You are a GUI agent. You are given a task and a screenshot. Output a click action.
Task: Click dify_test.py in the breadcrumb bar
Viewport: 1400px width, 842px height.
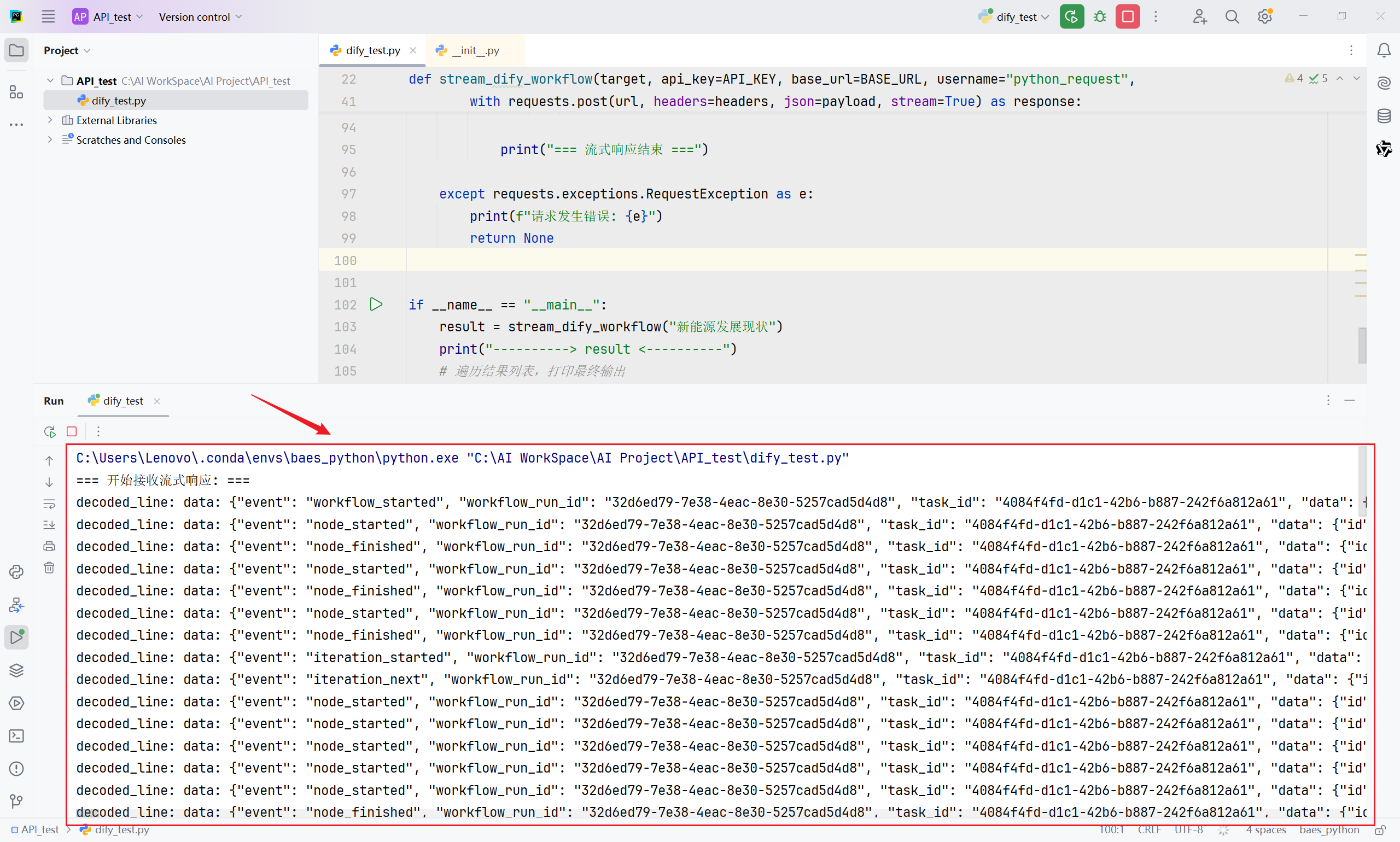(115, 830)
